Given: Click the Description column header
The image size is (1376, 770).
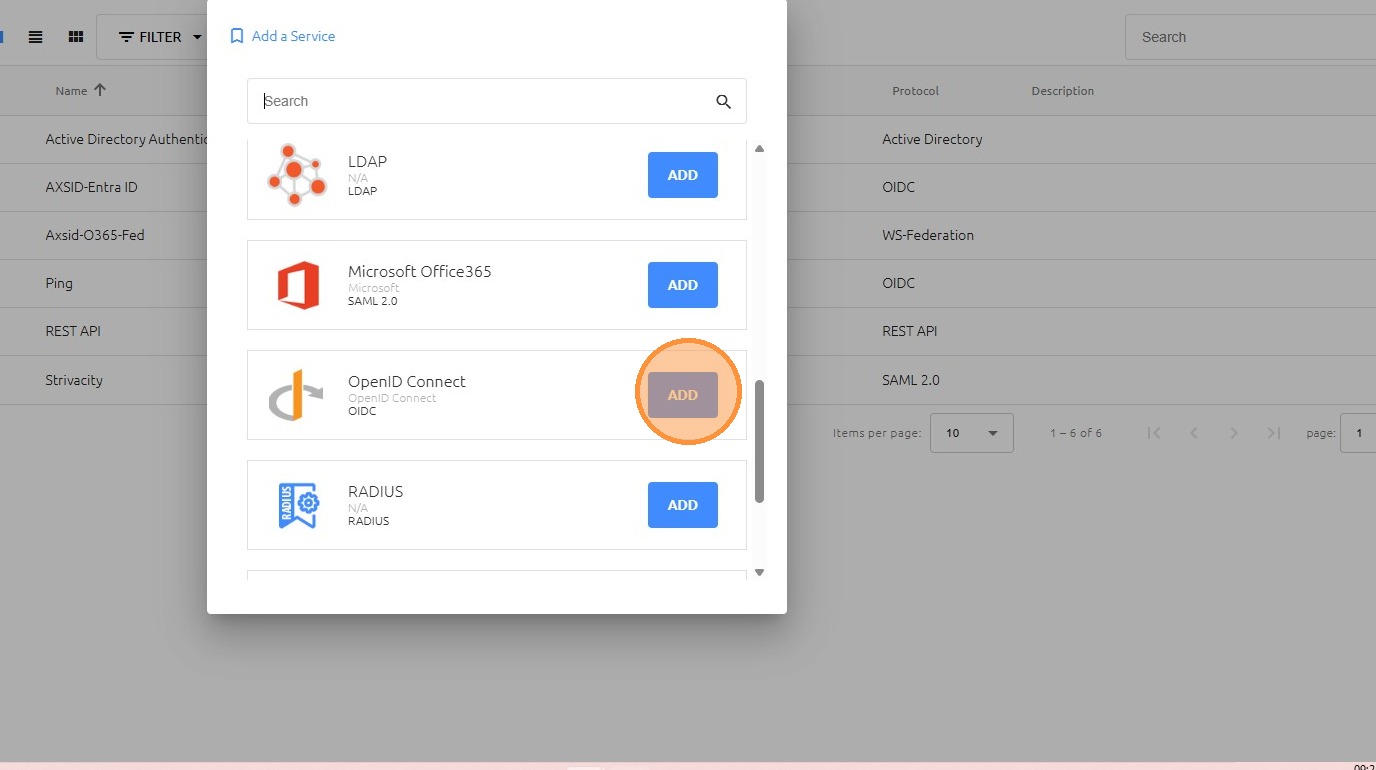Looking at the screenshot, I should click(1062, 91).
